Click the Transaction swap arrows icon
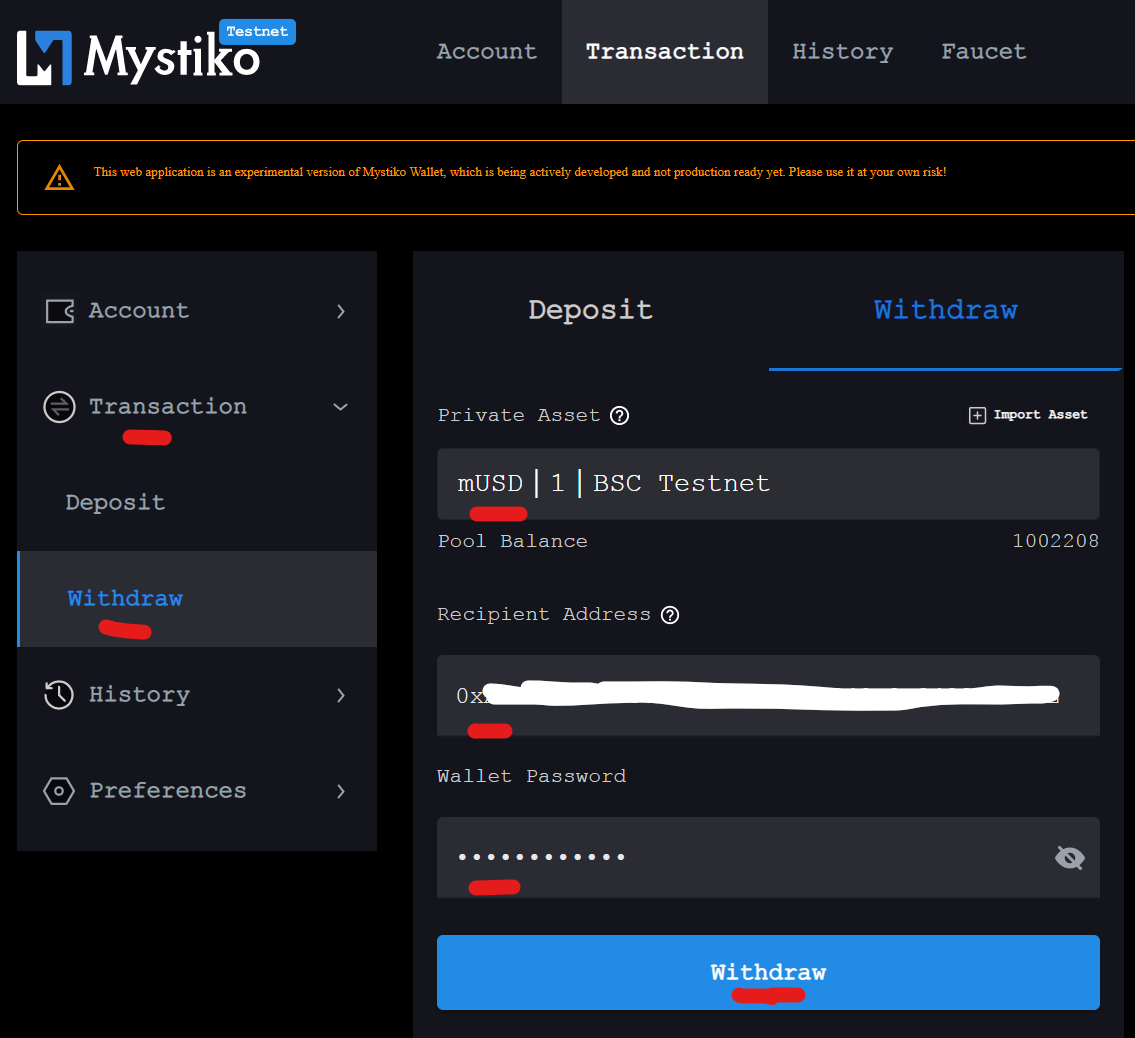 (59, 407)
